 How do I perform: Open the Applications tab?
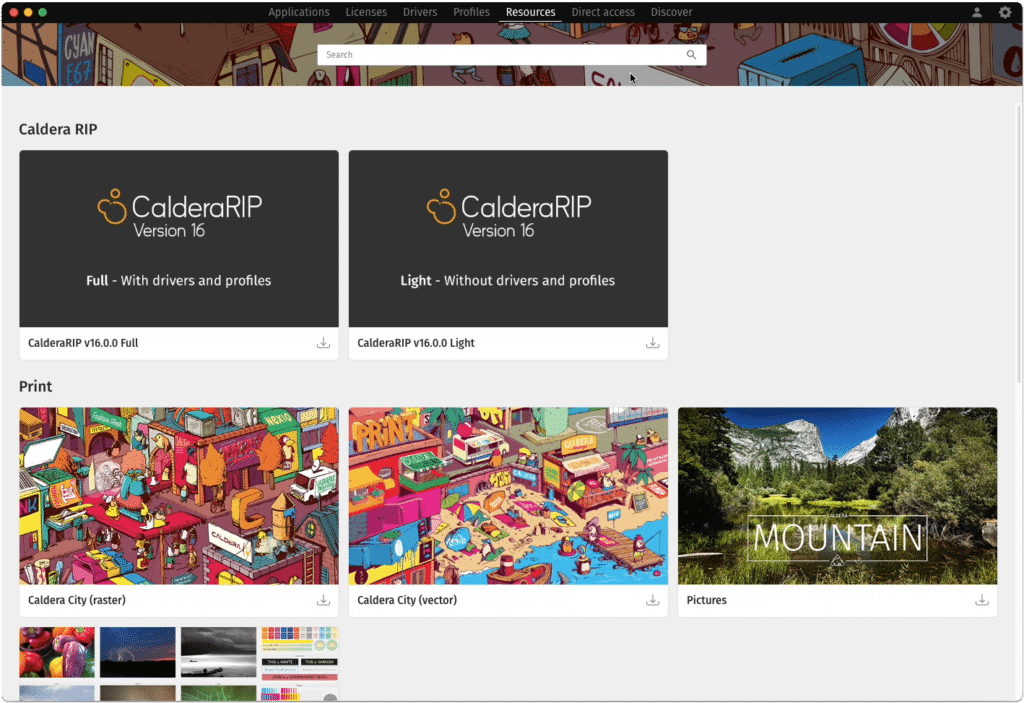point(298,12)
